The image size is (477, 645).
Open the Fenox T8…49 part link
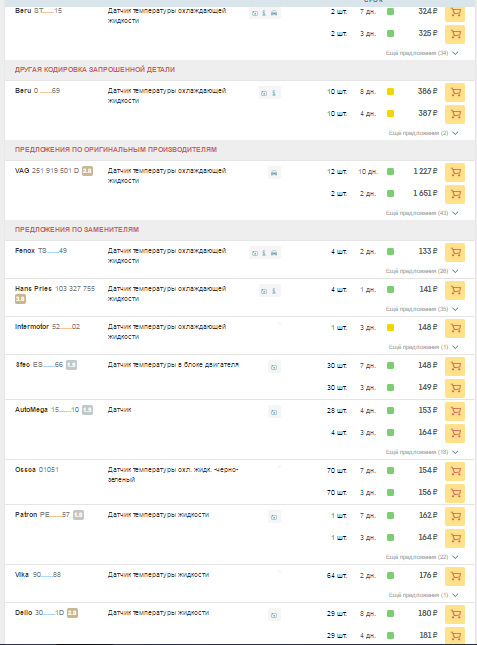tap(41, 251)
